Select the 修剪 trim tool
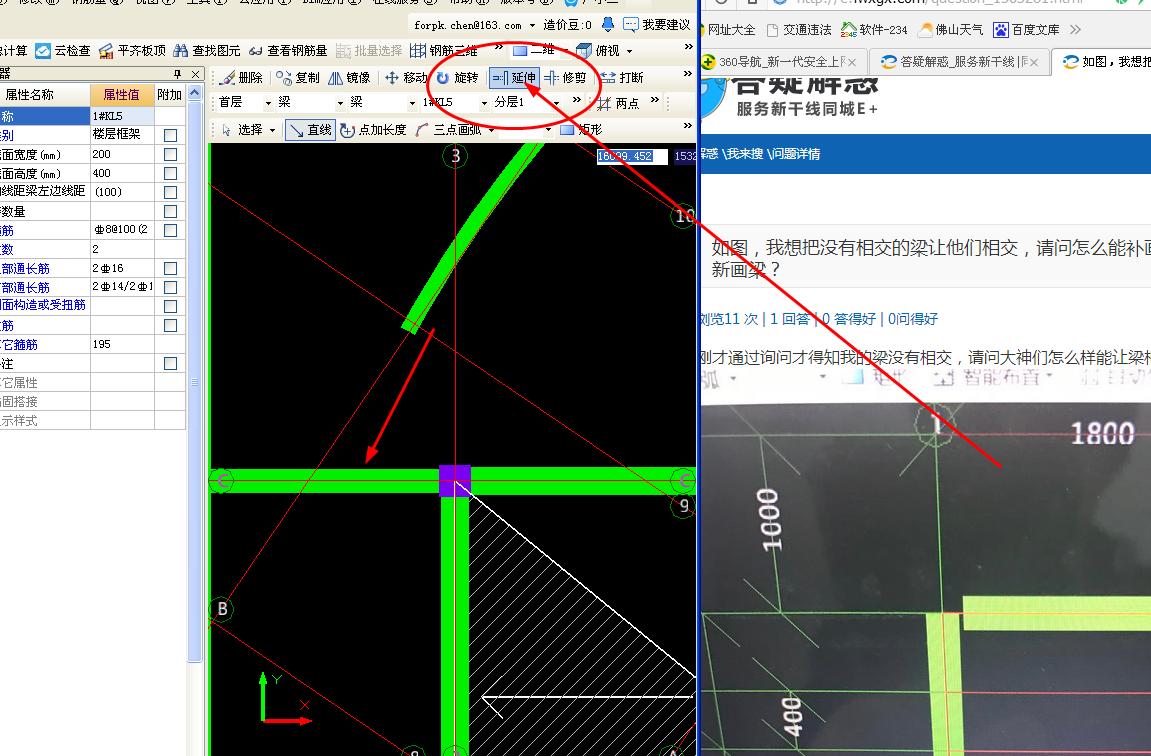This screenshot has width=1151, height=756. coord(565,78)
